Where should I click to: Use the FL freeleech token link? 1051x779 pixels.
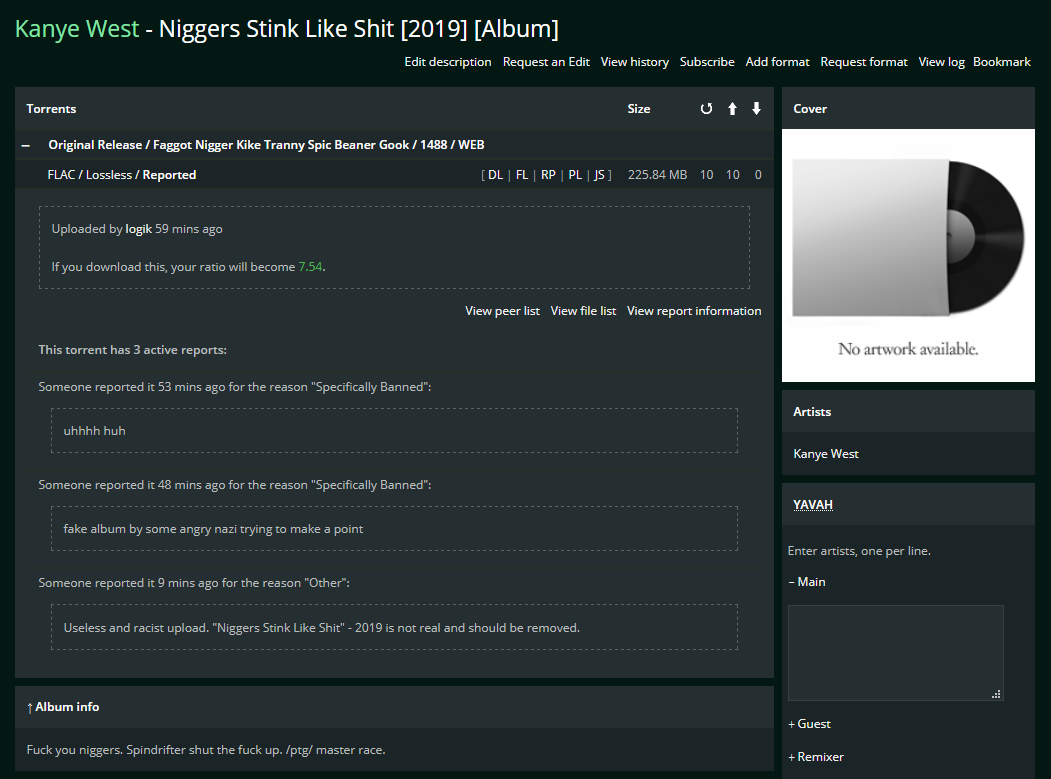click(522, 175)
